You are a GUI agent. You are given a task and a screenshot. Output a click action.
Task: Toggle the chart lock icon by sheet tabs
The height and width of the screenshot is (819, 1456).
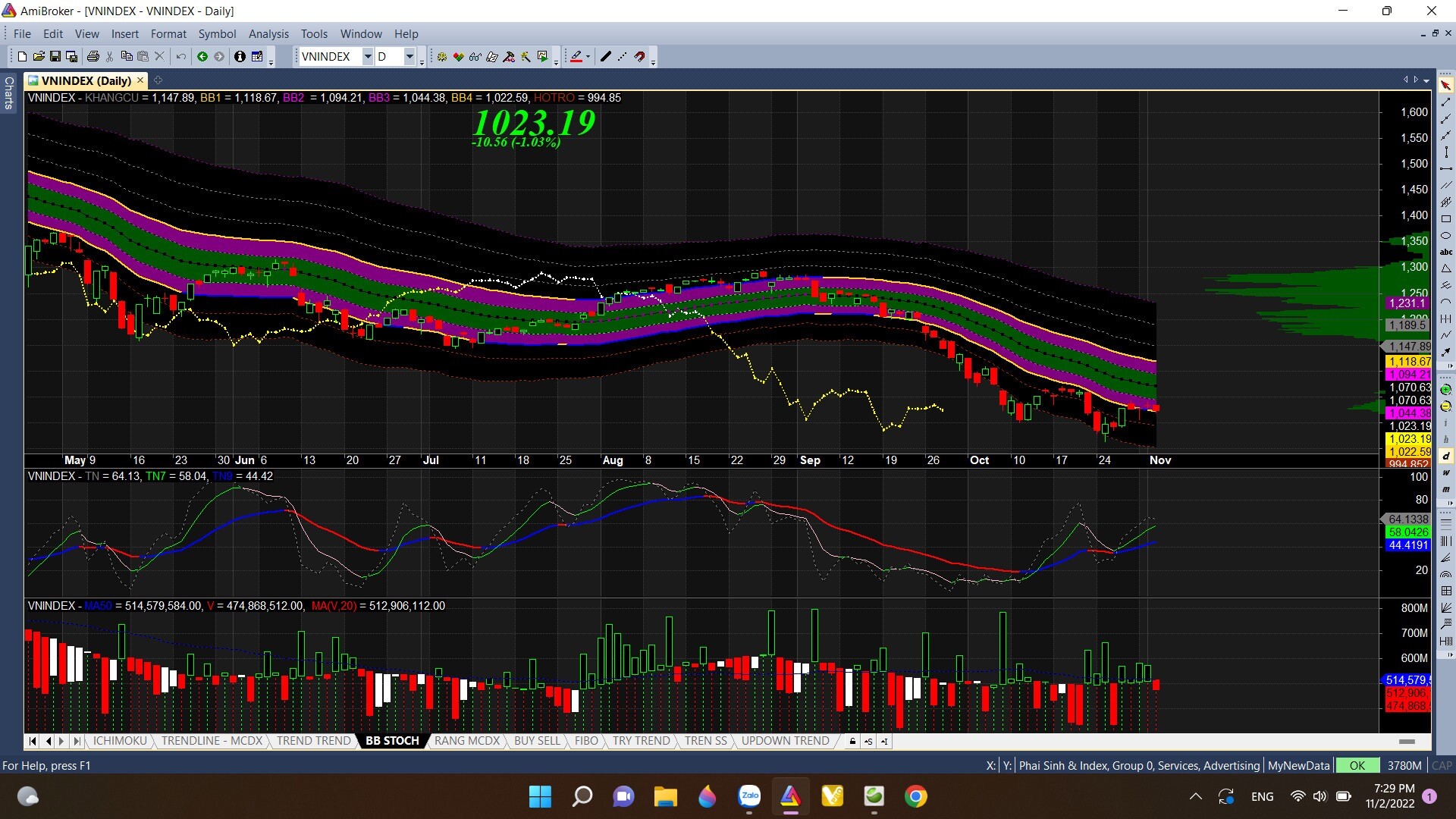pos(853,741)
